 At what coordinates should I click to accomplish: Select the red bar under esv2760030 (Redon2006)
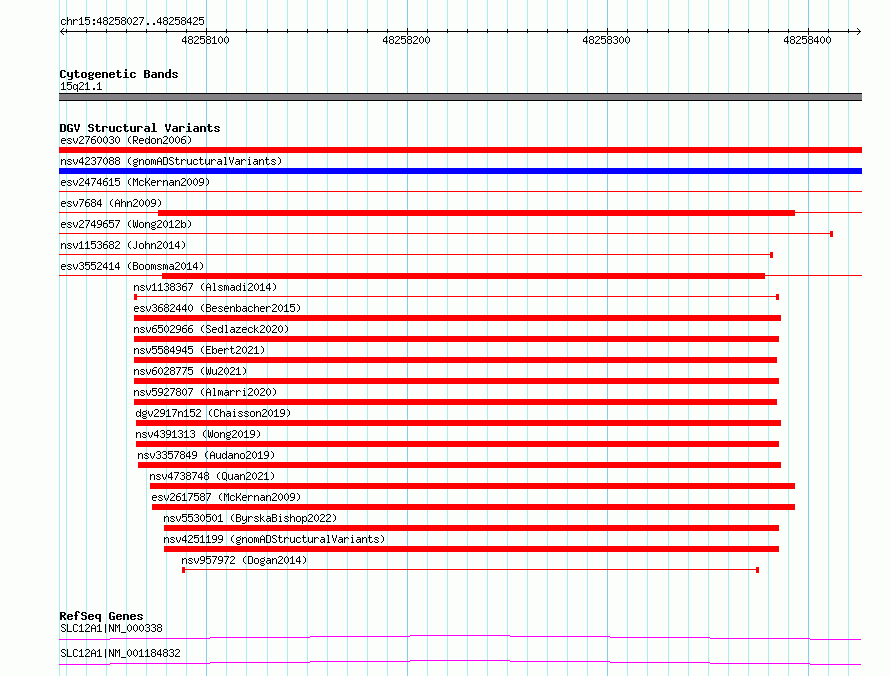tap(460, 150)
